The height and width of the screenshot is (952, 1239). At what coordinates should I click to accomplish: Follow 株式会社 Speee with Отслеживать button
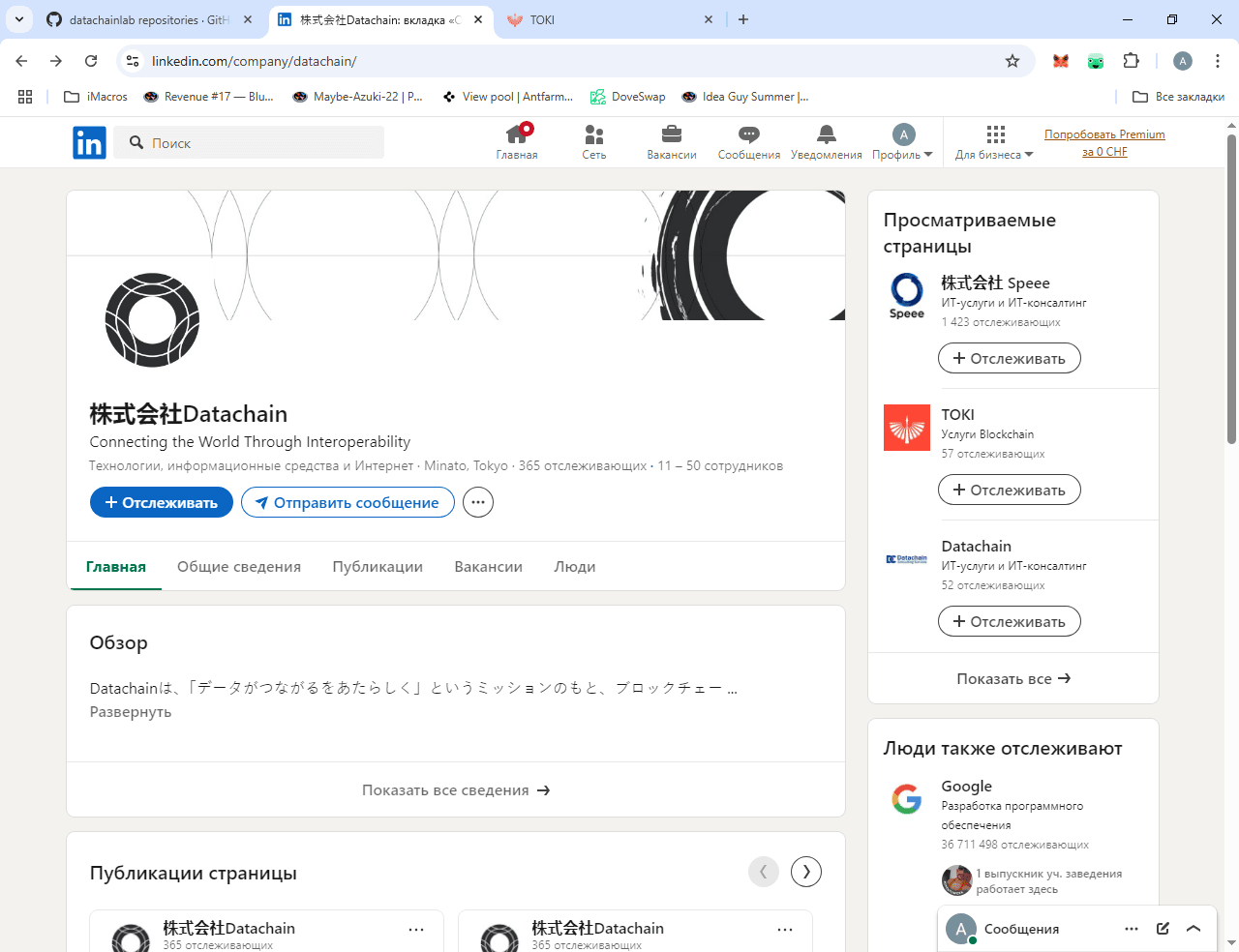(x=1010, y=358)
